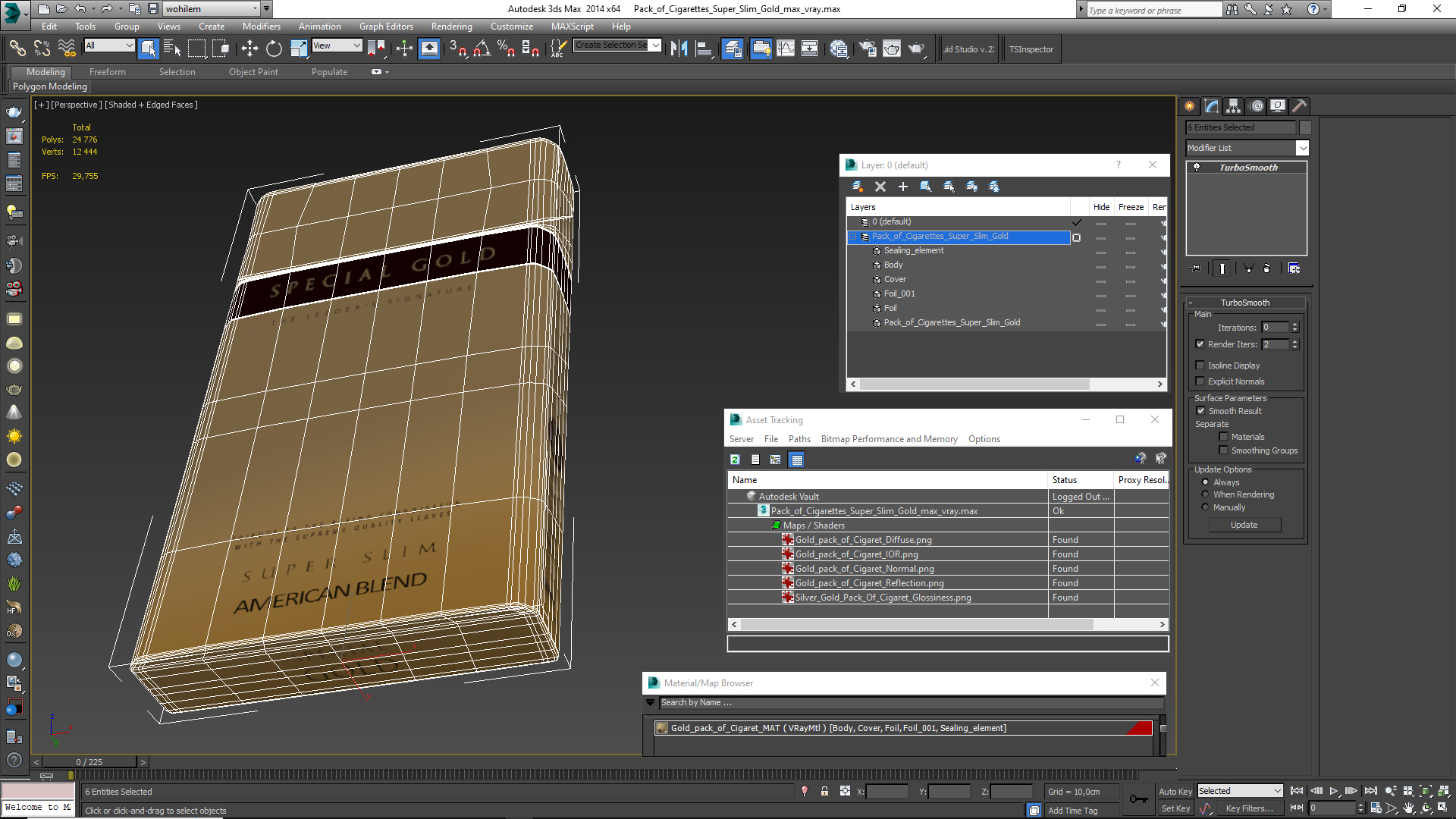Screen dimensions: 1456x819
Task: Open the View reference coordinate dropdown
Action: (x=337, y=45)
